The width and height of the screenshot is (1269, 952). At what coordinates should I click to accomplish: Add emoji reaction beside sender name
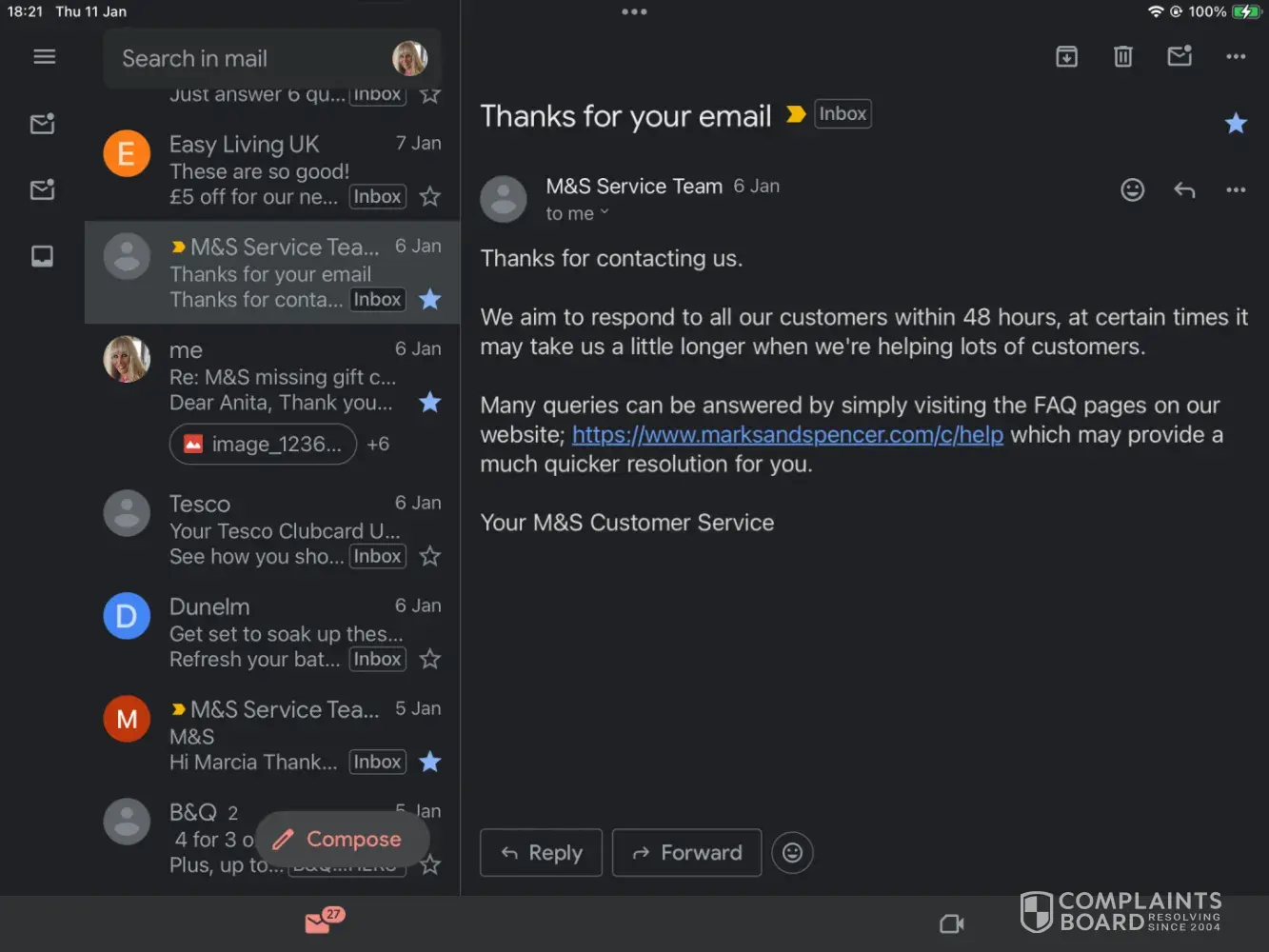(x=1132, y=189)
